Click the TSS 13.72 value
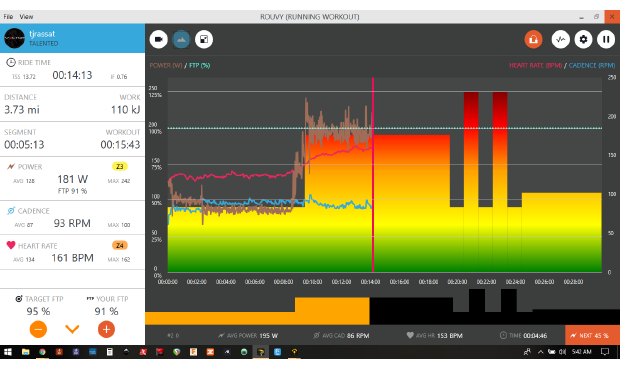The width and height of the screenshot is (620, 370). tap(24, 77)
